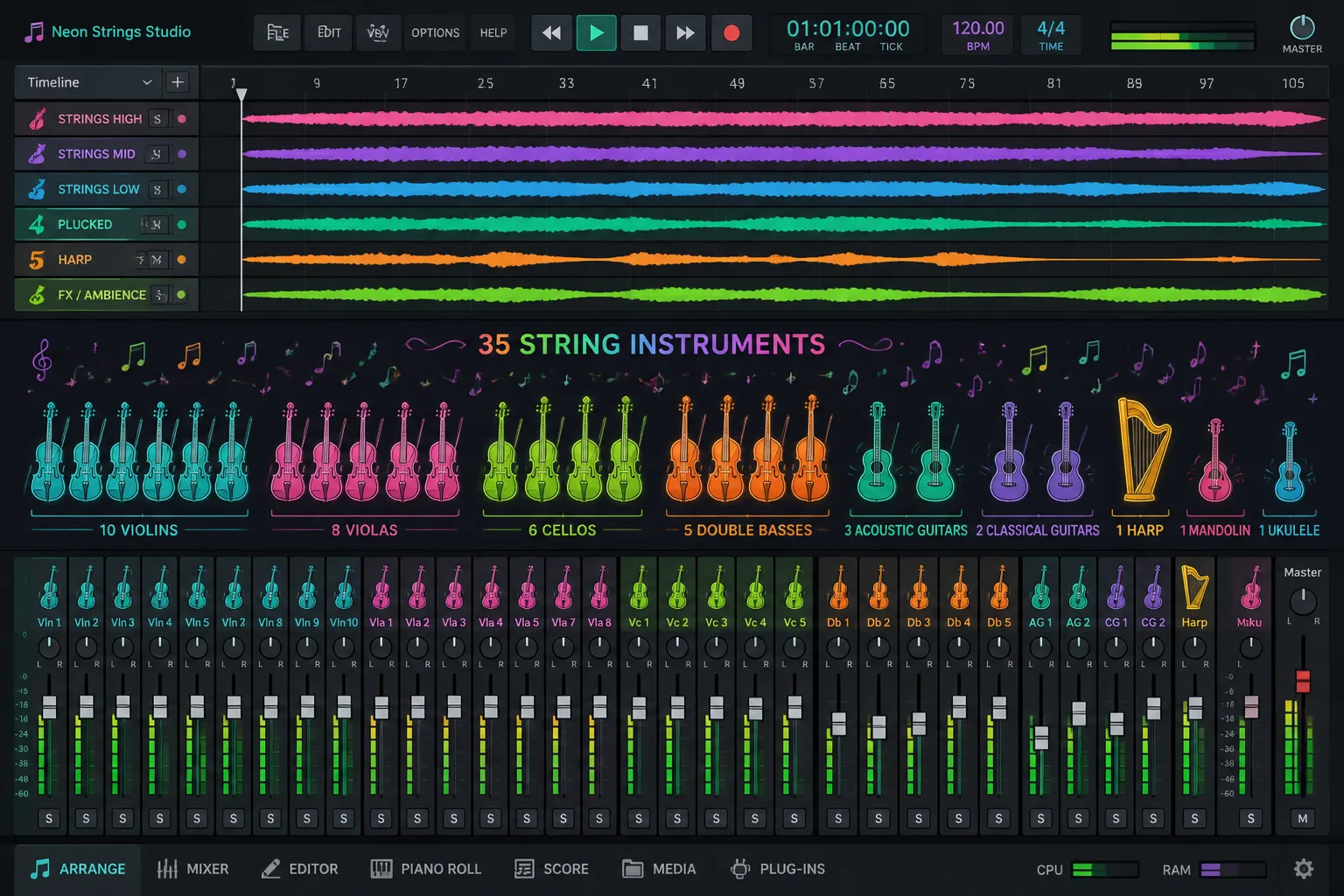Mute the Master channel with M button
Screen dimensions: 1344x896
pos(1303,818)
